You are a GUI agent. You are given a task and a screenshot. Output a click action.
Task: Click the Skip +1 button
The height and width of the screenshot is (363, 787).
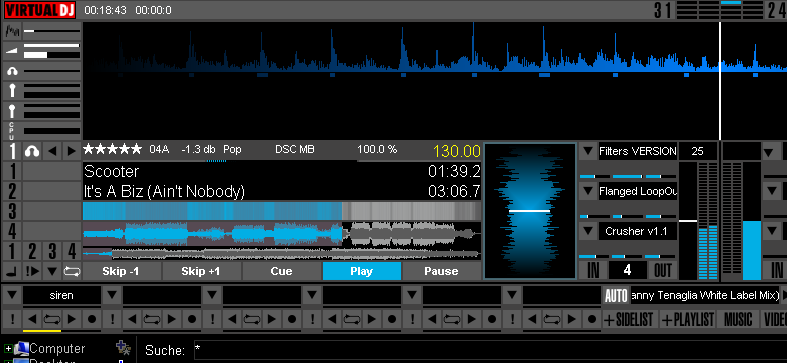click(201, 271)
